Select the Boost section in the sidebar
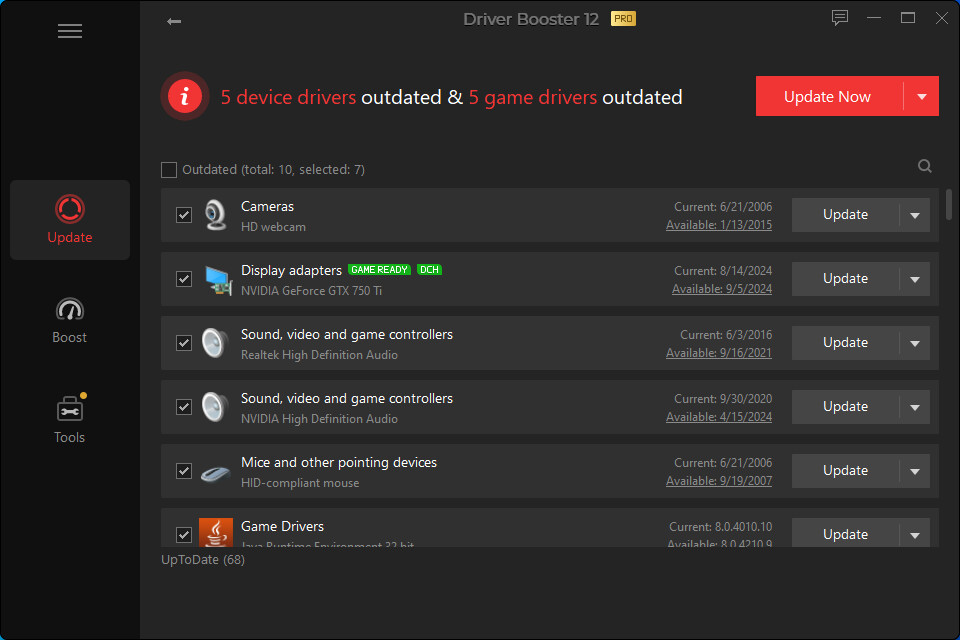The image size is (960, 640). tap(69, 318)
